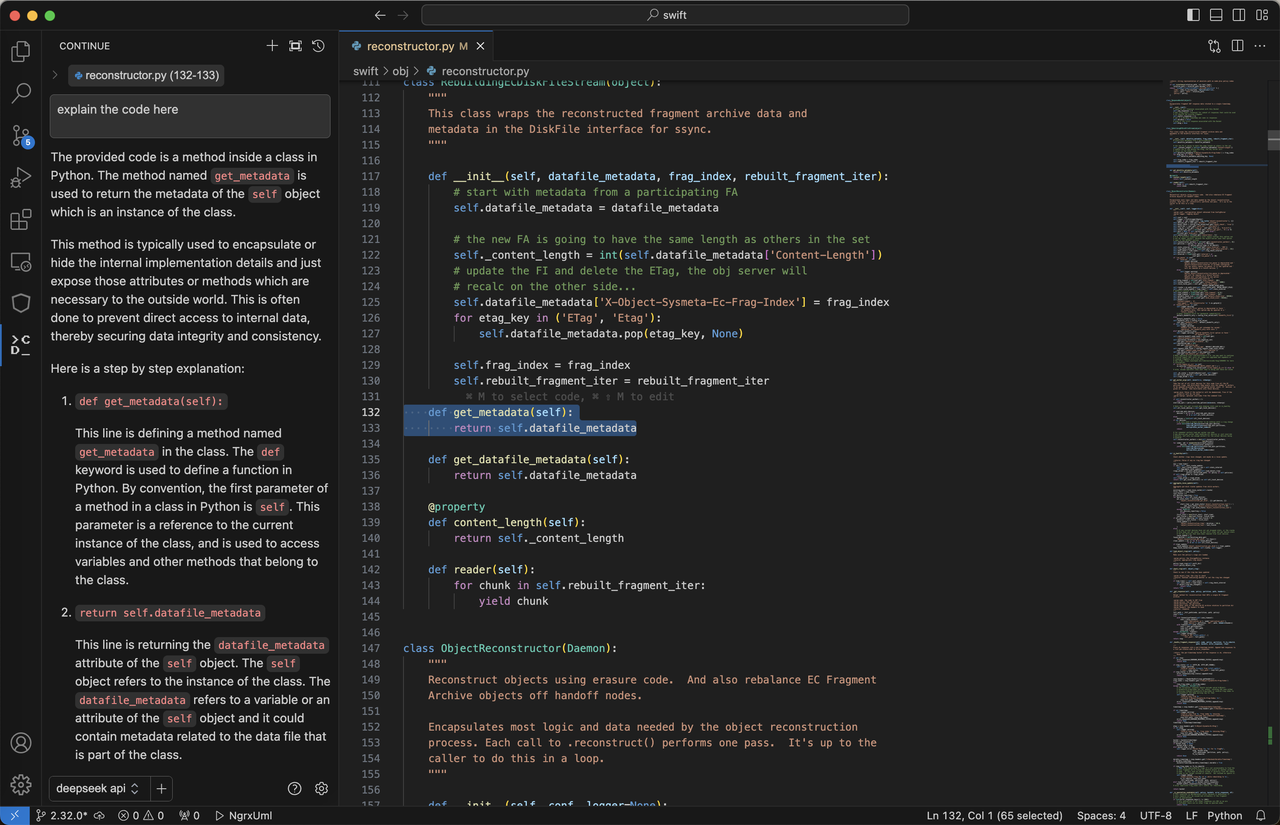View Continue session history icon

coord(318,46)
